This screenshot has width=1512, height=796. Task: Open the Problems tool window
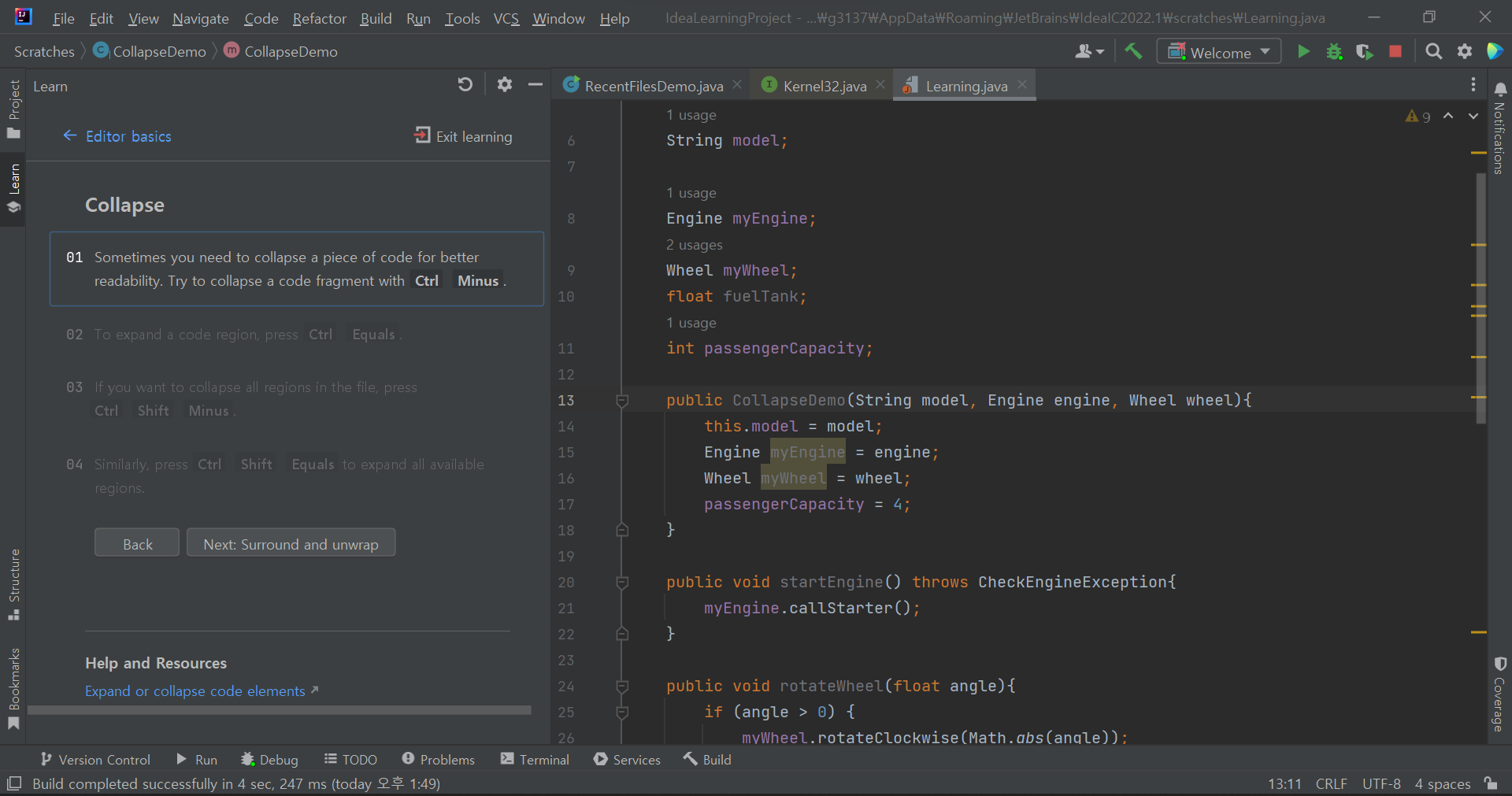tap(439, 760)
